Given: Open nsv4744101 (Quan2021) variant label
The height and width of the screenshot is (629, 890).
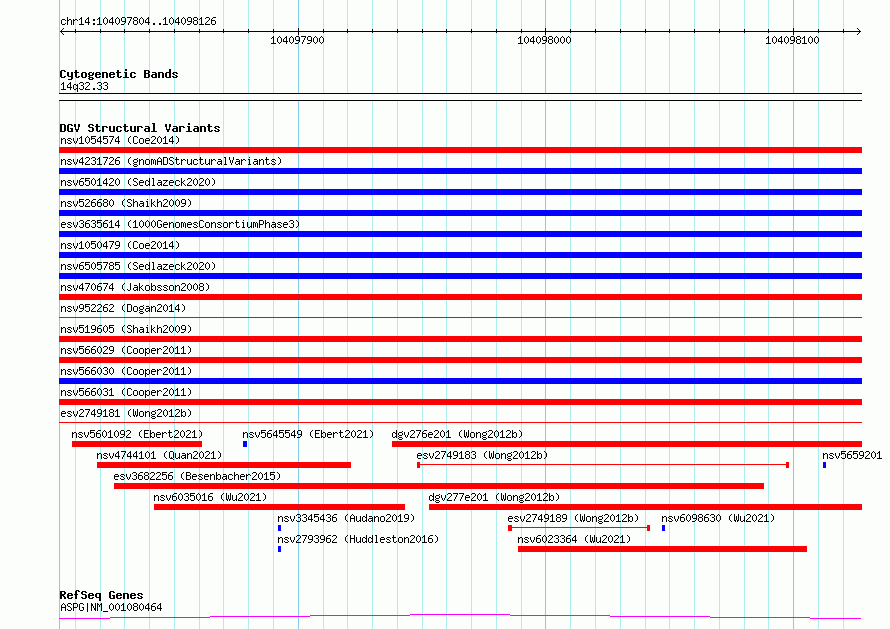Looking at the screenshot, I should 159,455.
